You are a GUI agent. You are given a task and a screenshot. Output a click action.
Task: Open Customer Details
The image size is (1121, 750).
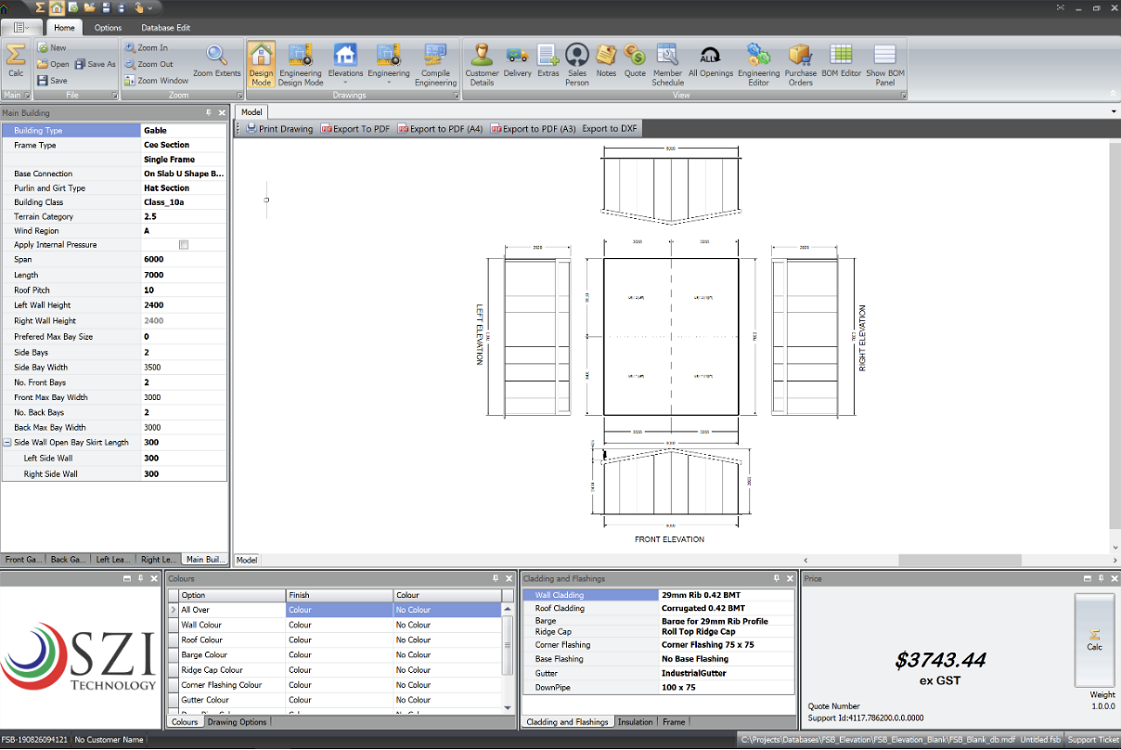click(x=482, y=64)
